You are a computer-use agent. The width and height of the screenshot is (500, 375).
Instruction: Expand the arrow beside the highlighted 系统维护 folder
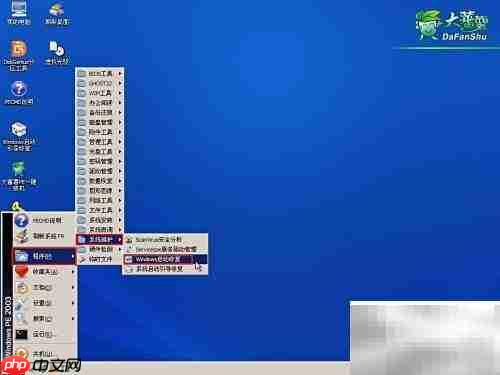(120, 239)
